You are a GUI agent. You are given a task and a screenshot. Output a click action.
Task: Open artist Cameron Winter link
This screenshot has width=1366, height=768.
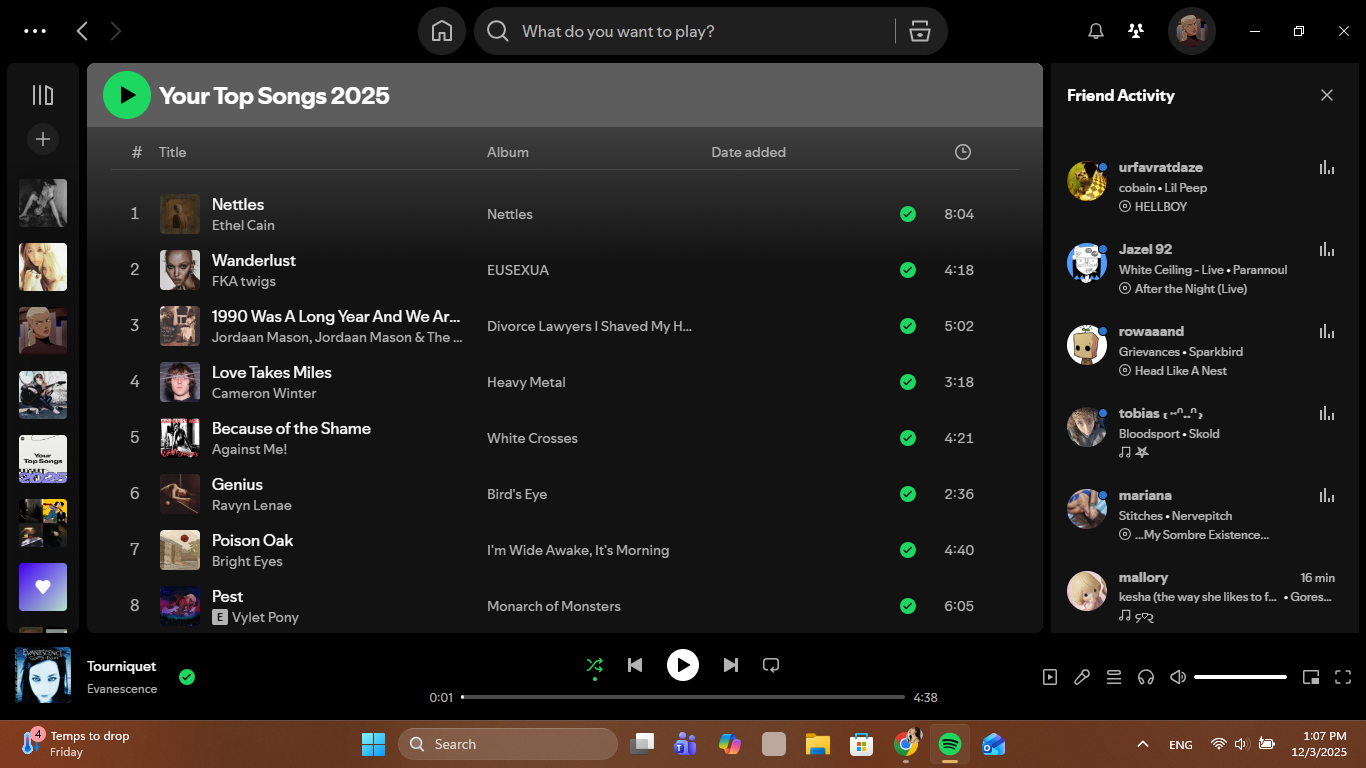point(264,393)
